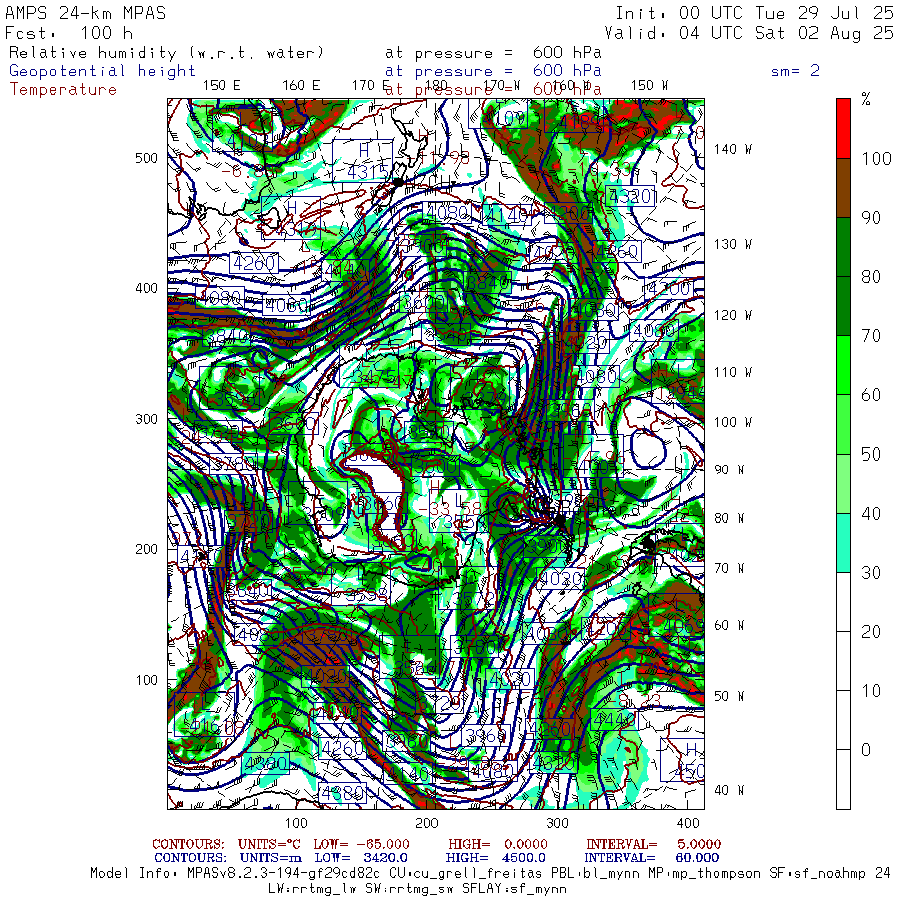Click the 'sm= 2' smoothing text
Viewport: 900px width, 900px height.
click(x=795, y=71)
